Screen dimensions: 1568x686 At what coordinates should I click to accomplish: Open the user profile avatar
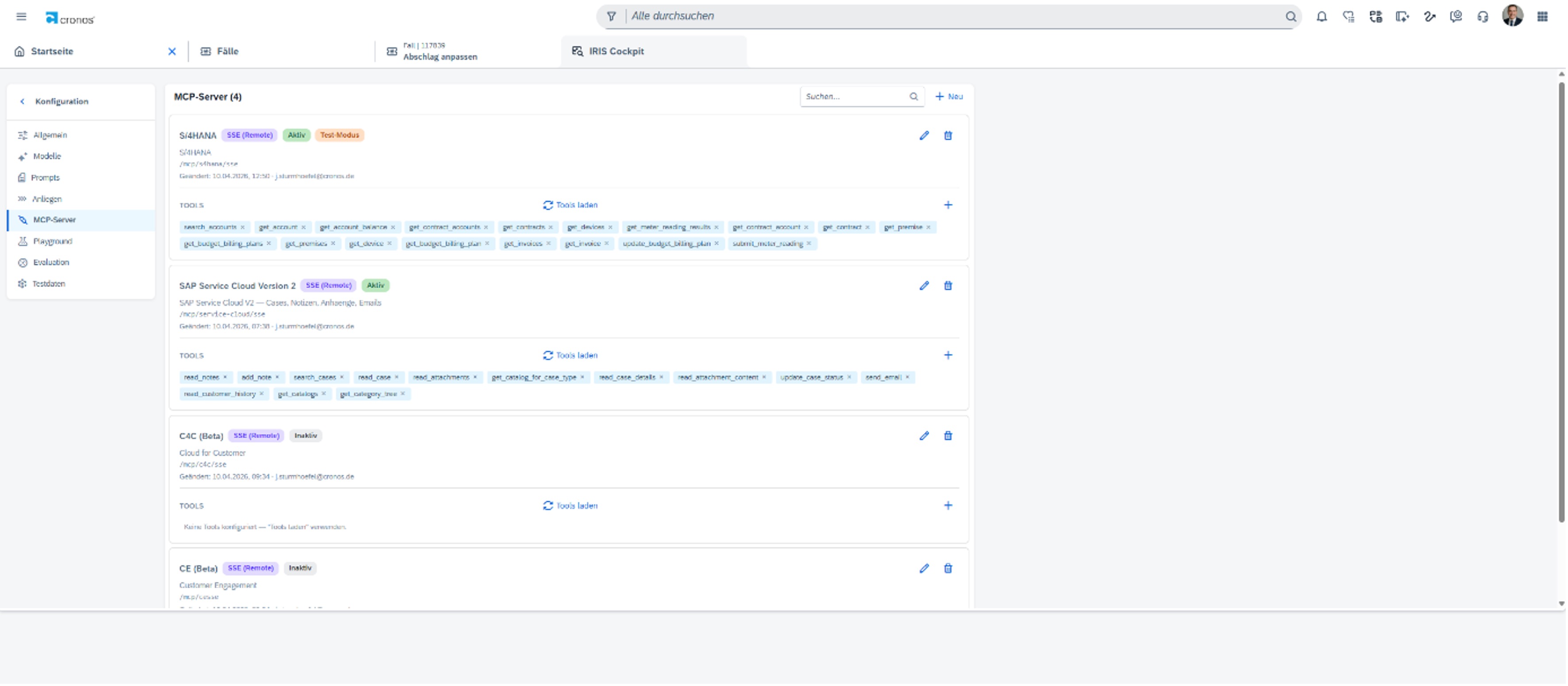1513,16
